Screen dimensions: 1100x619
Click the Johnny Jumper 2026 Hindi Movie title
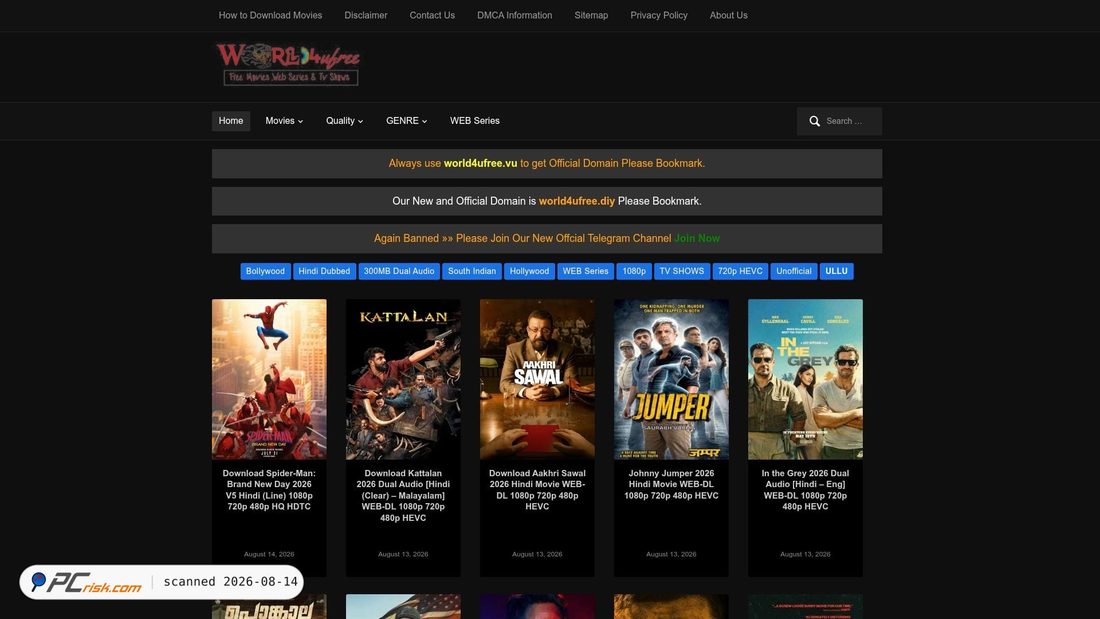pos(671,484)
